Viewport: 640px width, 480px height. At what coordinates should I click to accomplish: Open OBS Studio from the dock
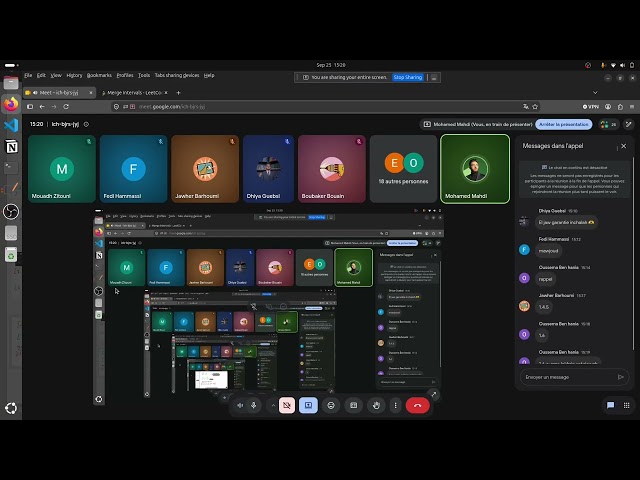(11, 211)
